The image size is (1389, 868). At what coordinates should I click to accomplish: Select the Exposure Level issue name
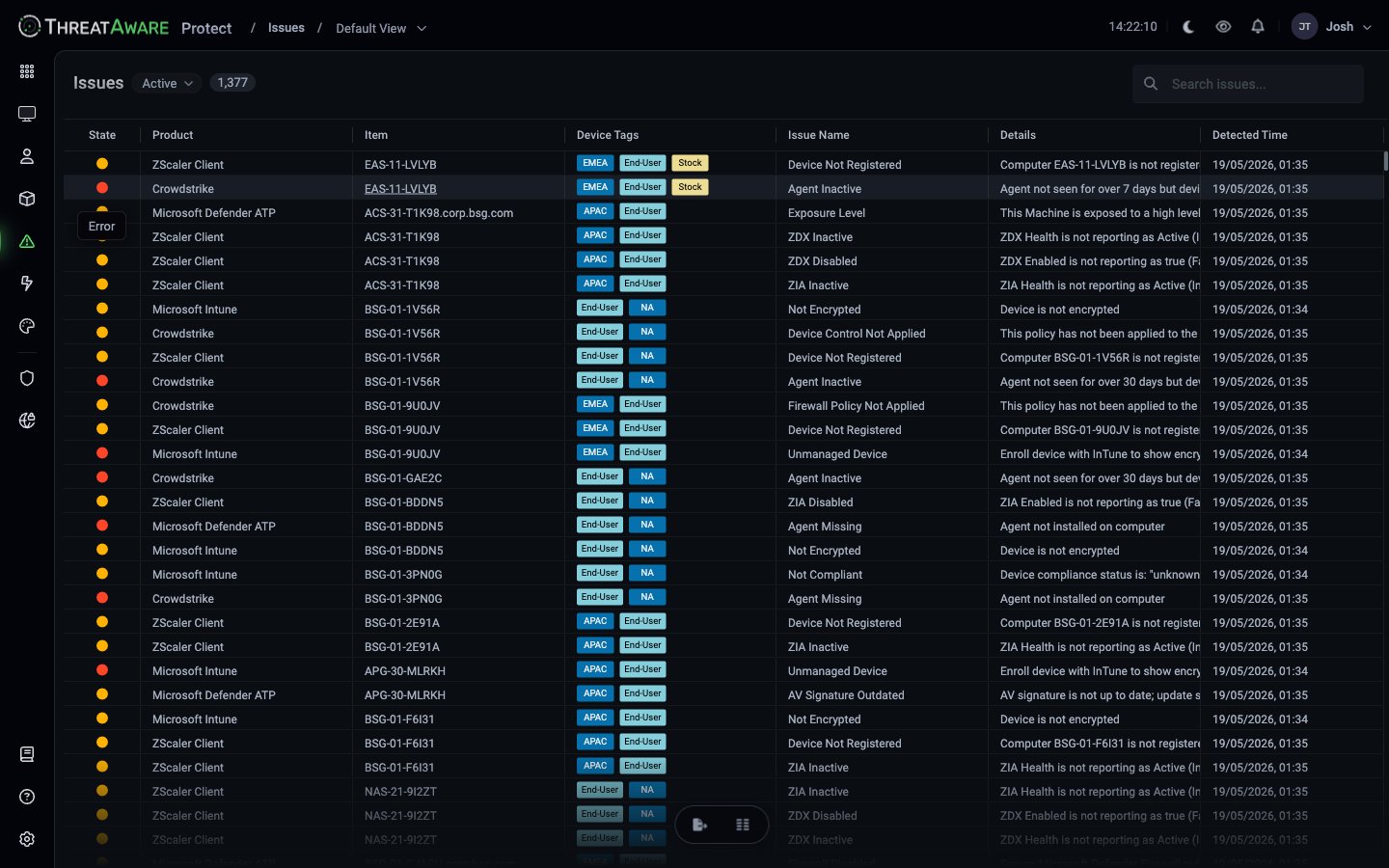pyautogui.click(x=827, y=213)
